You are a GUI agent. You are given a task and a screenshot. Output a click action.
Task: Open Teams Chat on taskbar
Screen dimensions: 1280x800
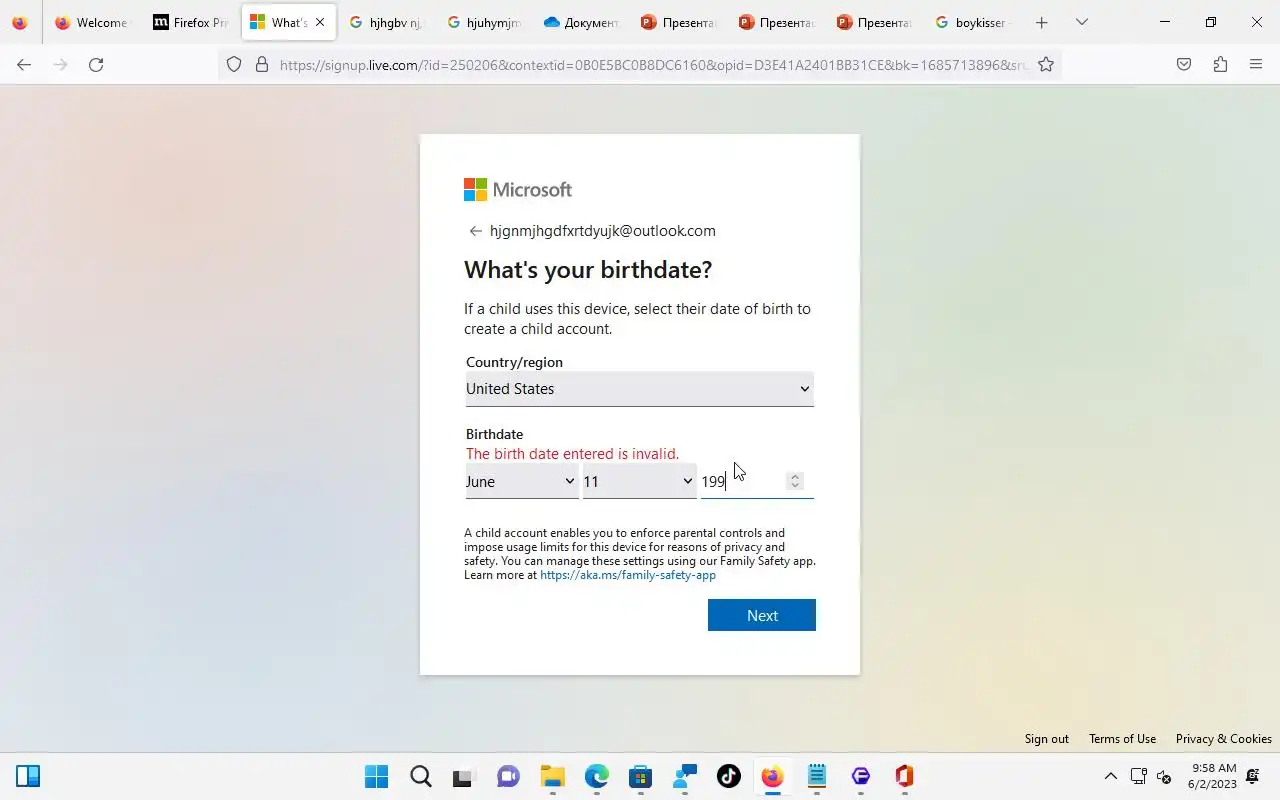pyautogui.click(x=508, y=776)
